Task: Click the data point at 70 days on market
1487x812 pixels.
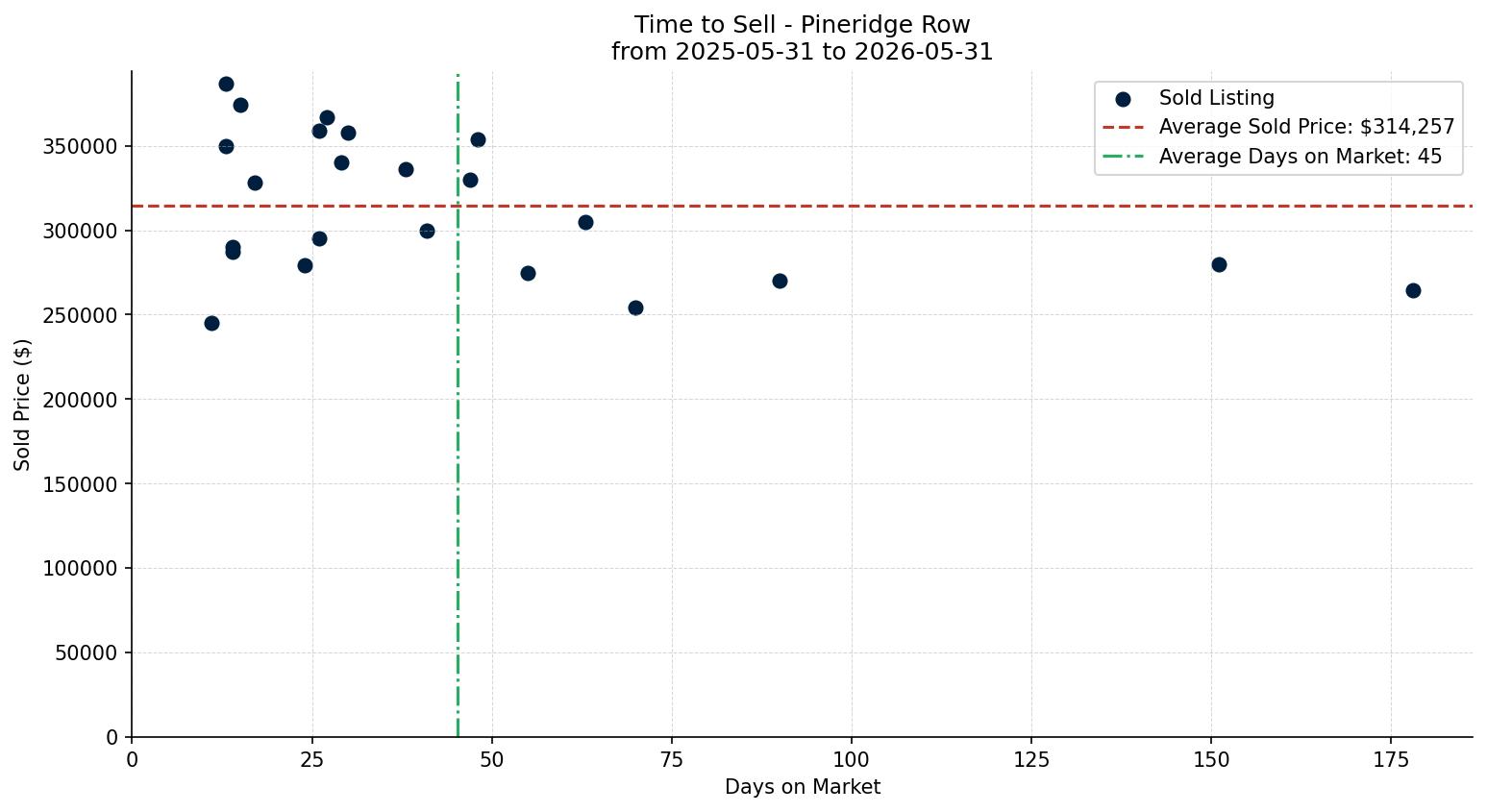Action: (635, 308)
